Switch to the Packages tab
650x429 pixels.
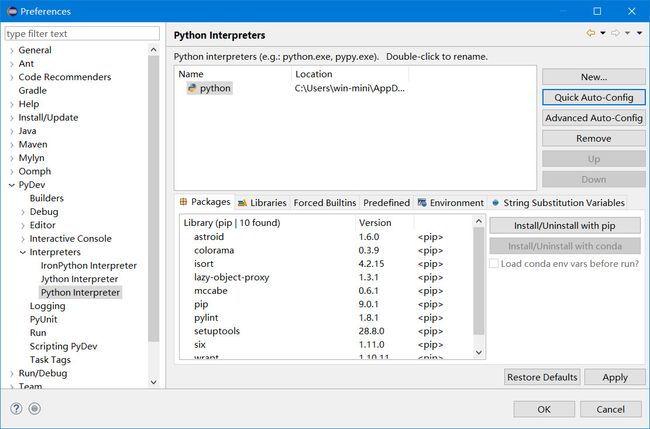205,202
